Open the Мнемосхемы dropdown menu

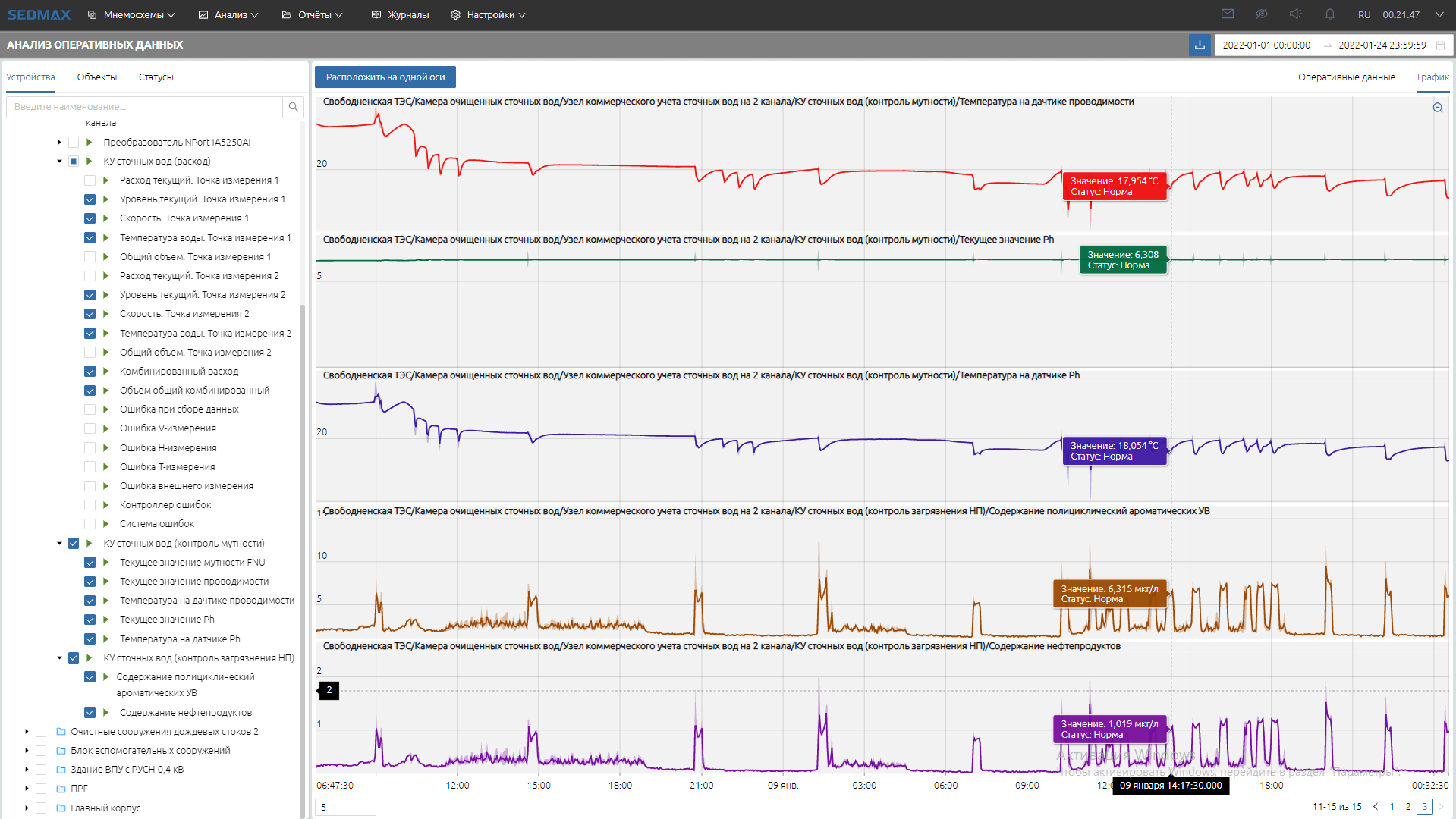tap(131, 14)
